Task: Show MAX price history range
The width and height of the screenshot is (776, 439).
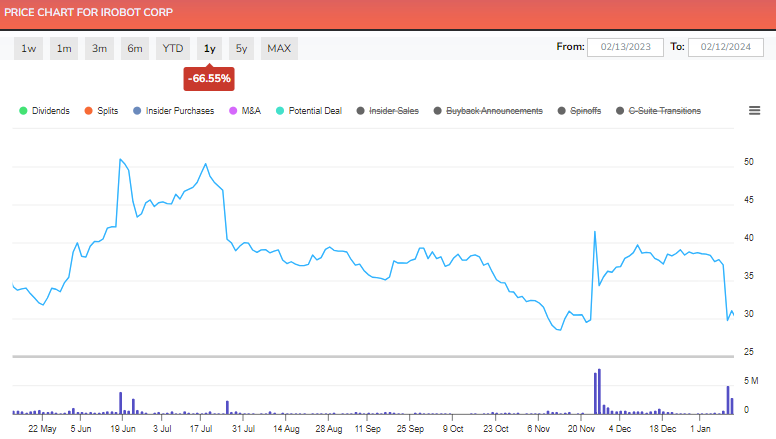Action: tap(279, 48)
